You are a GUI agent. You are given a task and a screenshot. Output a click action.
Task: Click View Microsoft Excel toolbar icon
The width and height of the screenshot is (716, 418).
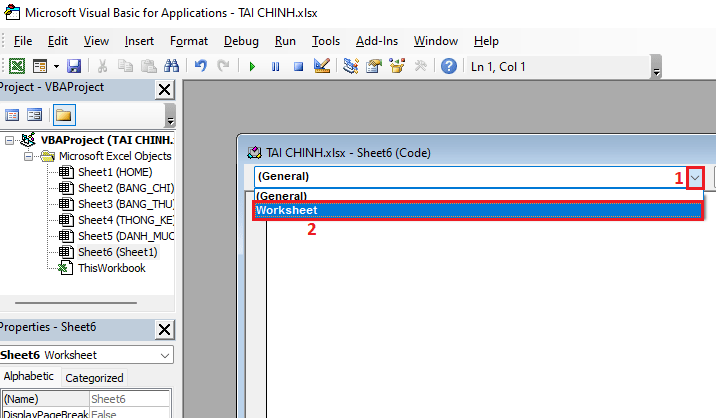pos(17,66)
